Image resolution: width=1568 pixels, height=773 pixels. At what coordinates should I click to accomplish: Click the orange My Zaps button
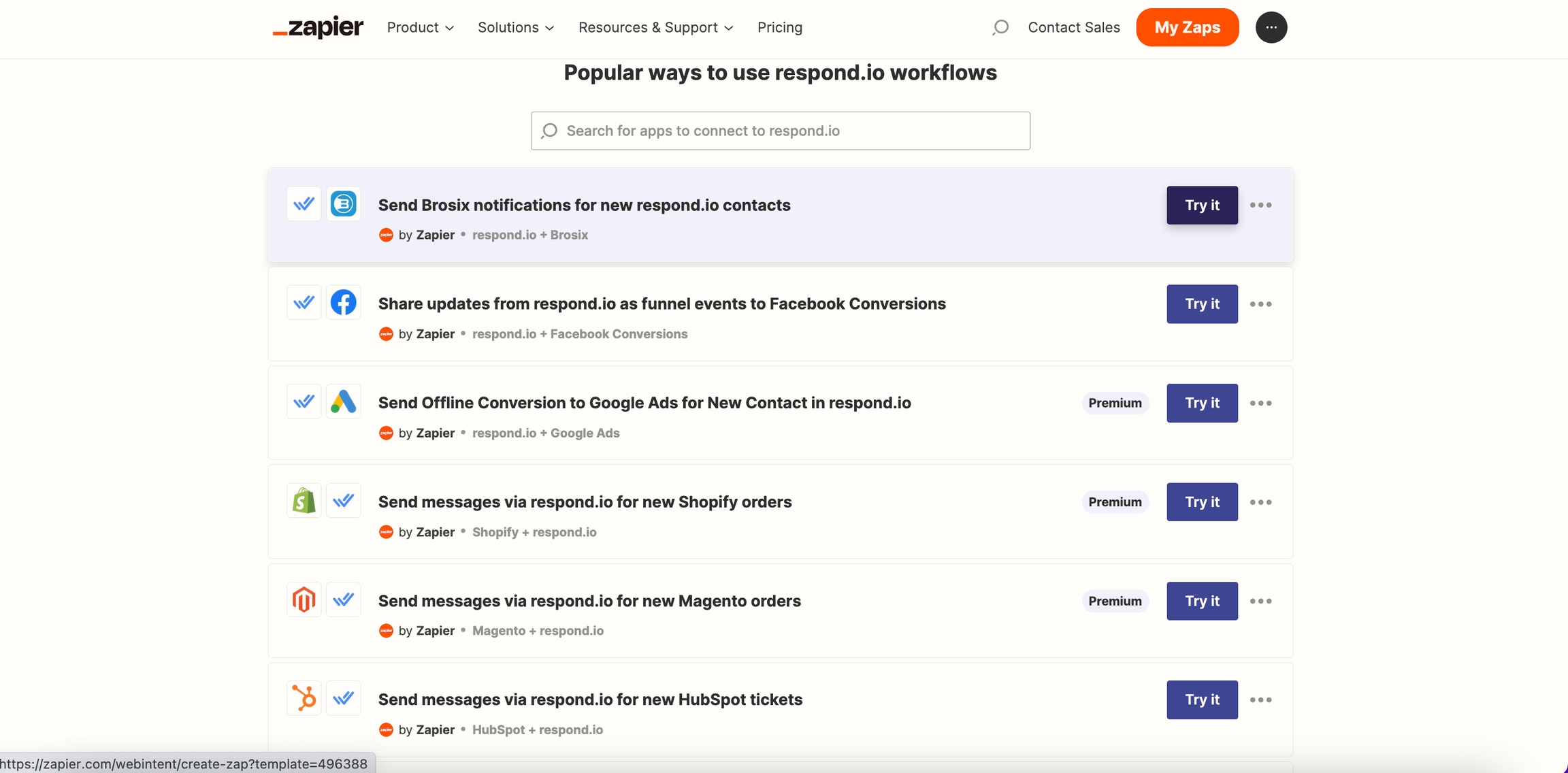pyautogui.click(x=1187, y=27)
